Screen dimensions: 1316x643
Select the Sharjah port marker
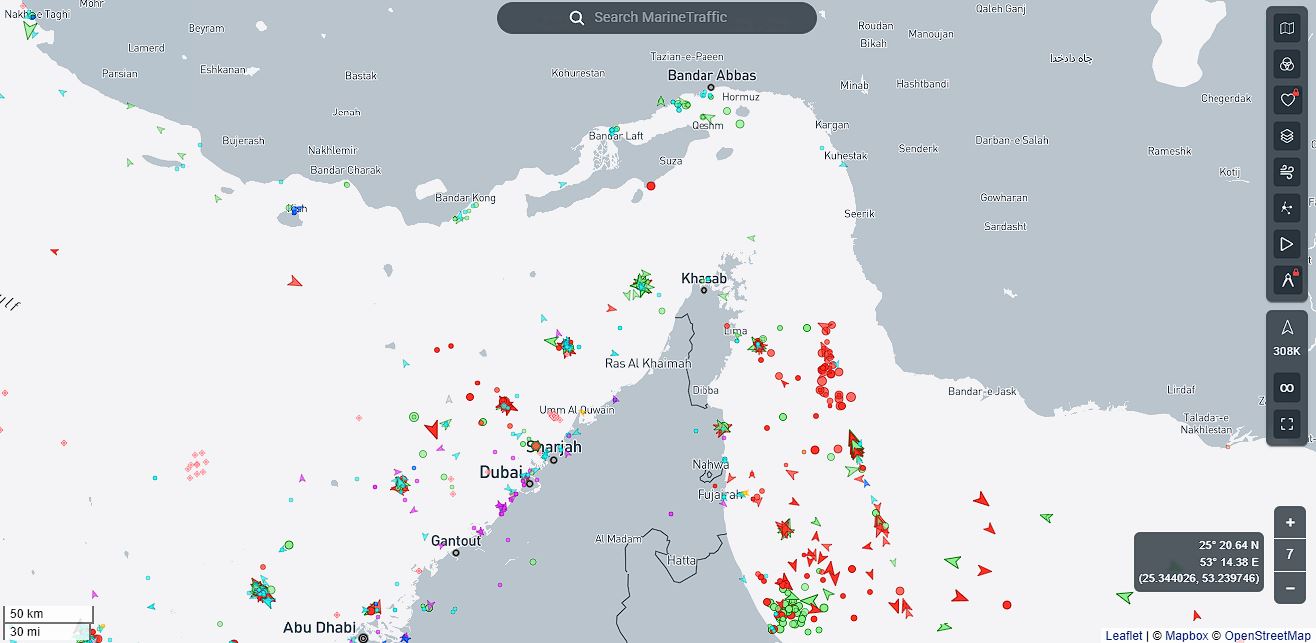point(553,460)
